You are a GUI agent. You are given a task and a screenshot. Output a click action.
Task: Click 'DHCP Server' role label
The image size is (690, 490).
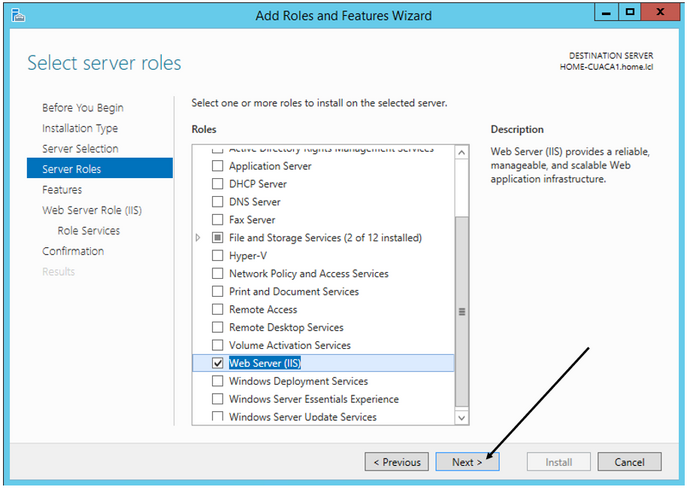[x=258, y=184]
